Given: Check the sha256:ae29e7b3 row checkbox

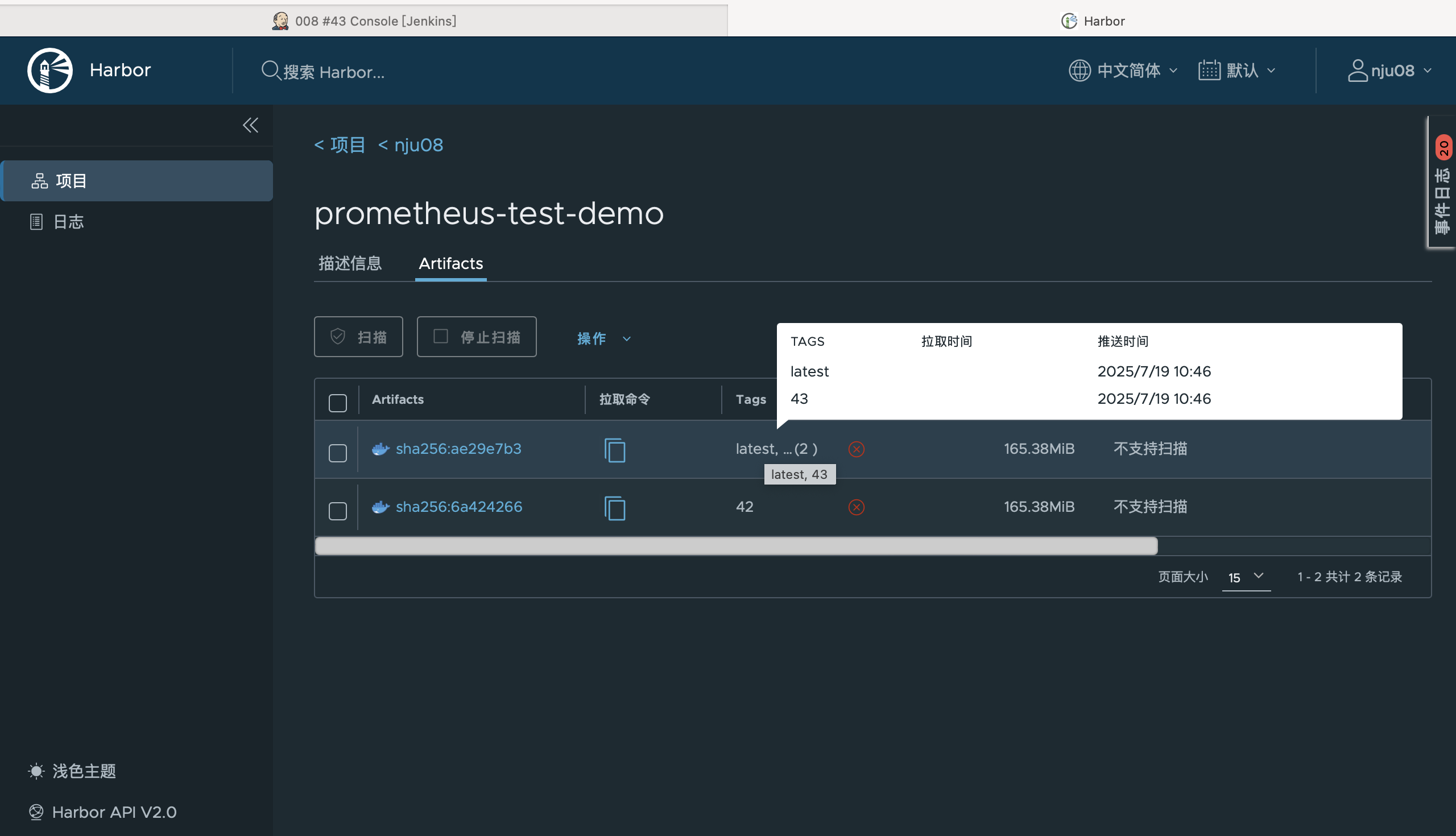Looking at the screenshot, I should 338,453.
